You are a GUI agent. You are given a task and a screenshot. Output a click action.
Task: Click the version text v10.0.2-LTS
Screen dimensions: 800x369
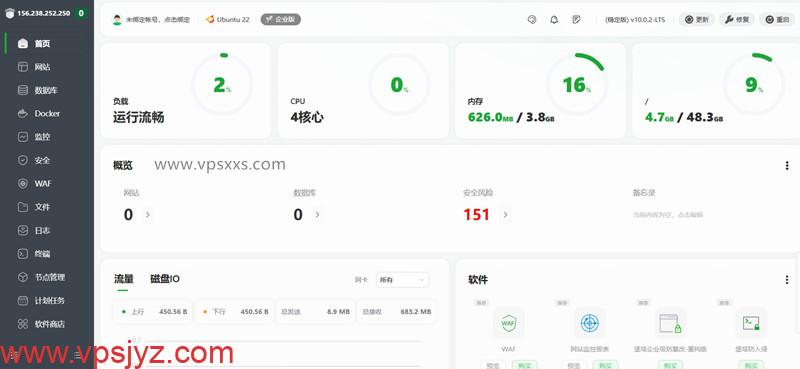pyautogui.click(x=635, y=19)
